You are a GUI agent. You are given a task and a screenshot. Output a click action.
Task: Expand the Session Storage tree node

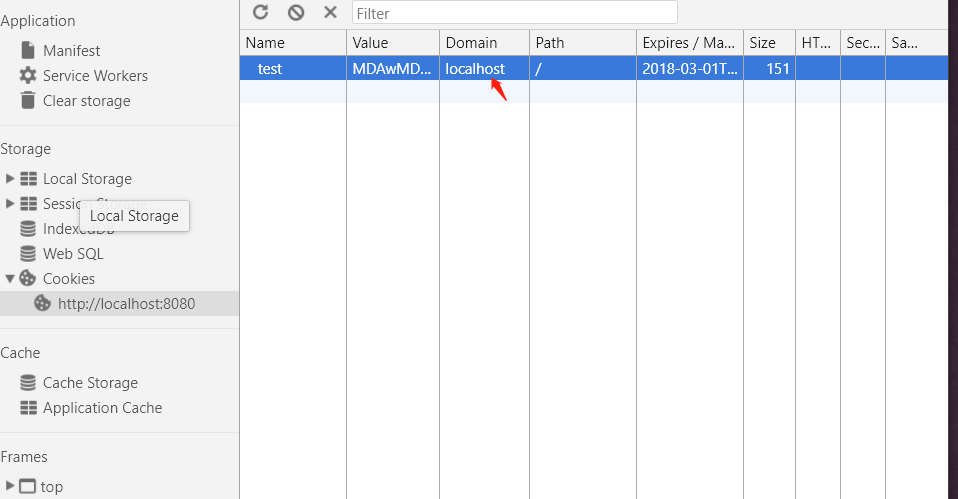[x=10, y=204]
